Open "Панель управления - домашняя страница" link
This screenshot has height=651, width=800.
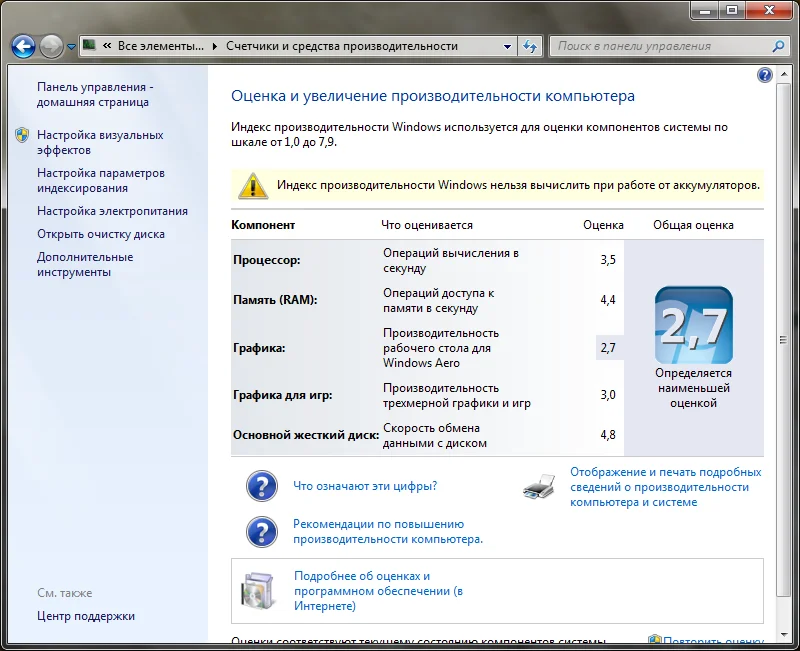click(95, 94)
